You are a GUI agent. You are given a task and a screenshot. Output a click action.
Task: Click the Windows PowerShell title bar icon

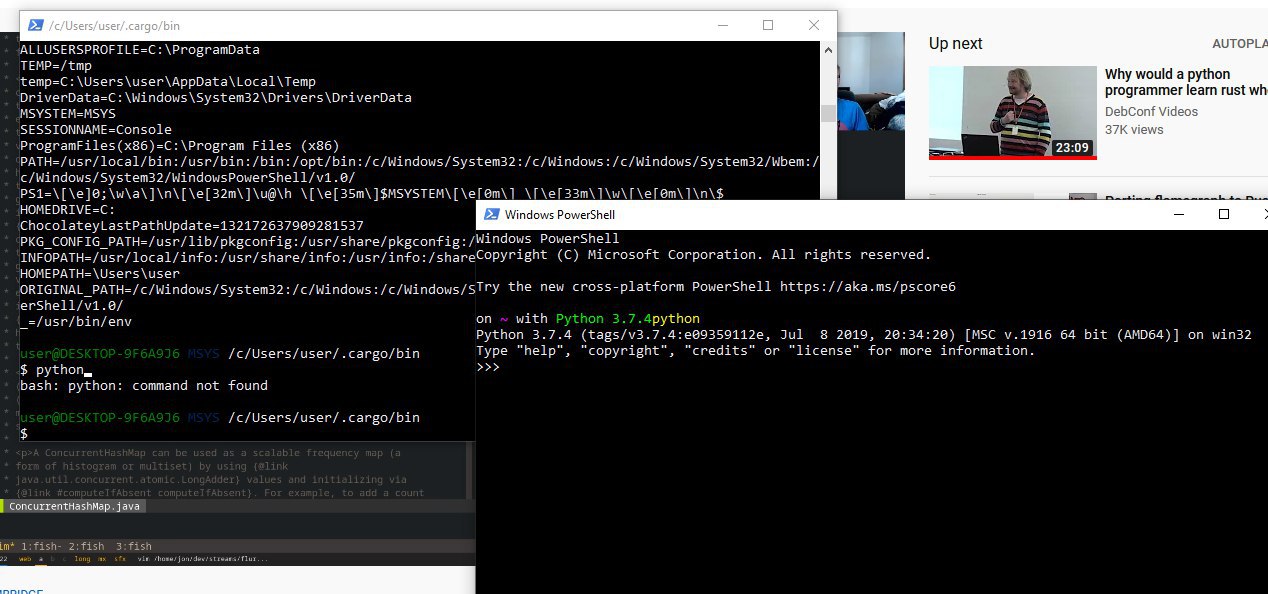[490, 215]
